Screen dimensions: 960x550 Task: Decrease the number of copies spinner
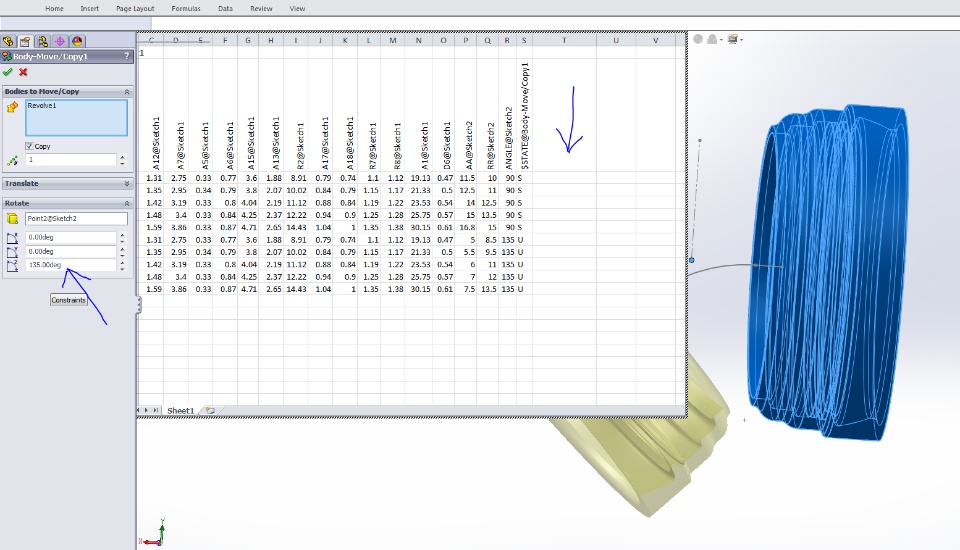pos(122,164)
